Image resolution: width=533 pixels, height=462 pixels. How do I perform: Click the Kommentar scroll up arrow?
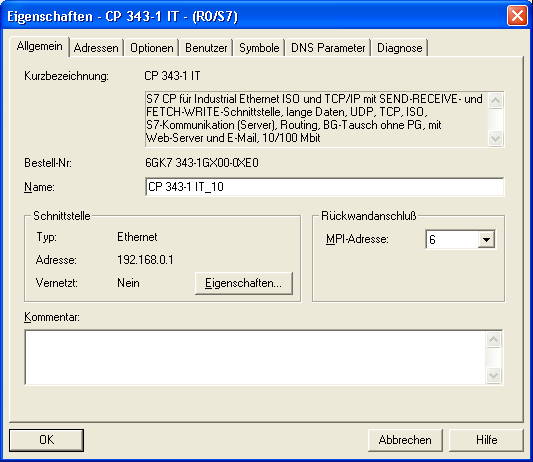(494, 339)
